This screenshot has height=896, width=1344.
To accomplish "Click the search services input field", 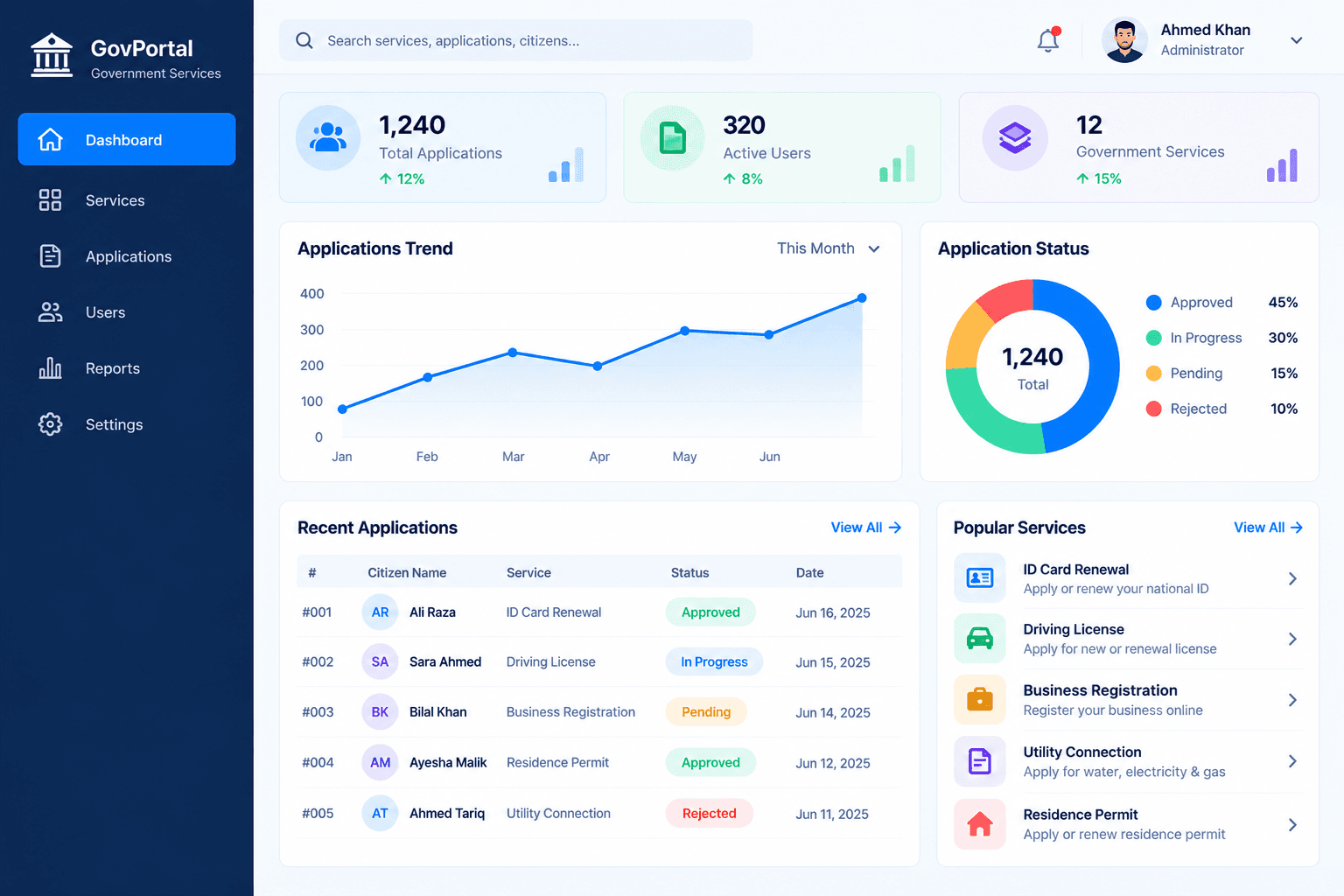I will click(515, 40).
